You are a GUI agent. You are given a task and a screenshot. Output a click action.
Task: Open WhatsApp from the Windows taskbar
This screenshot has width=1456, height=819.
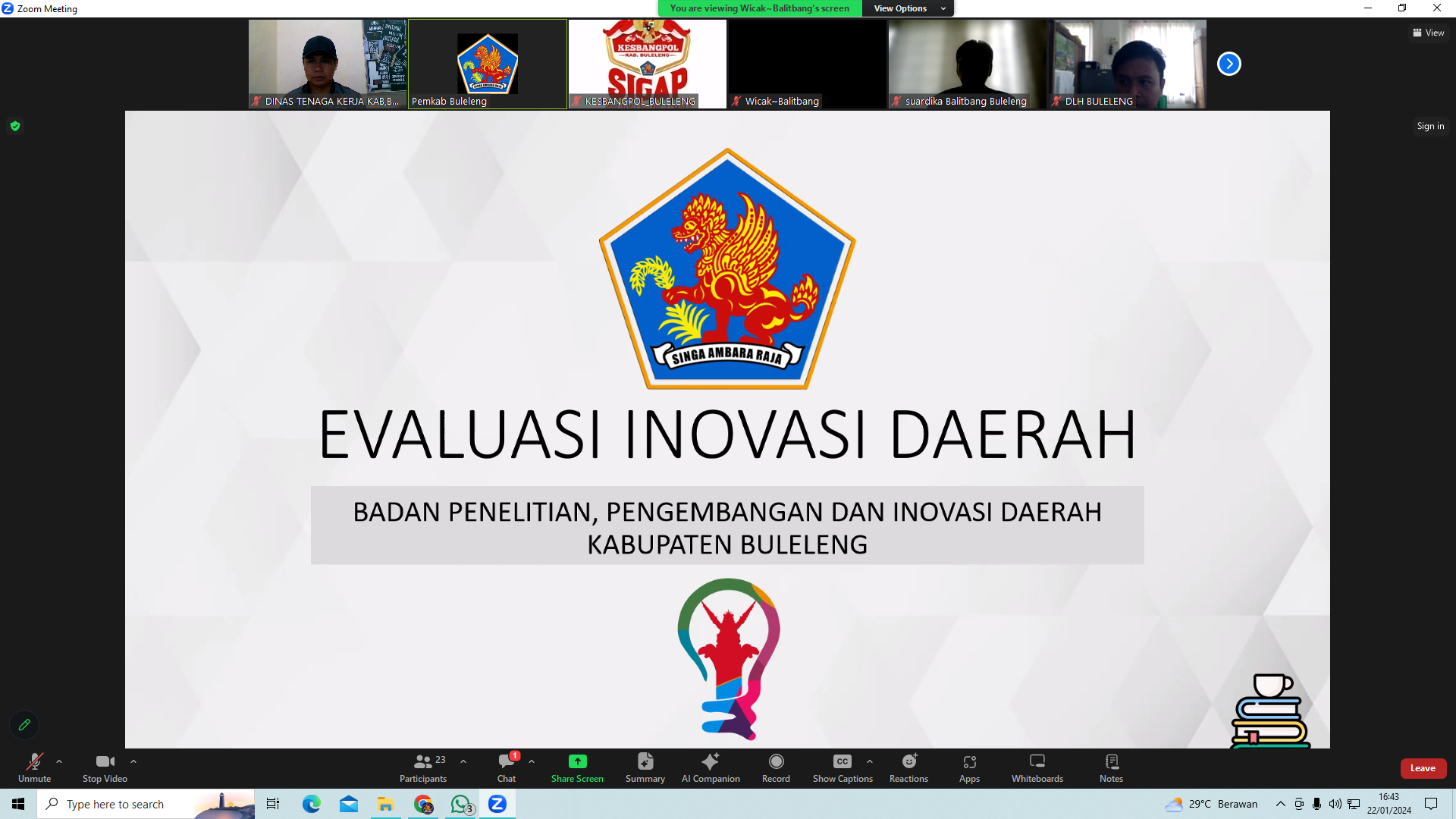click(460, 804)
